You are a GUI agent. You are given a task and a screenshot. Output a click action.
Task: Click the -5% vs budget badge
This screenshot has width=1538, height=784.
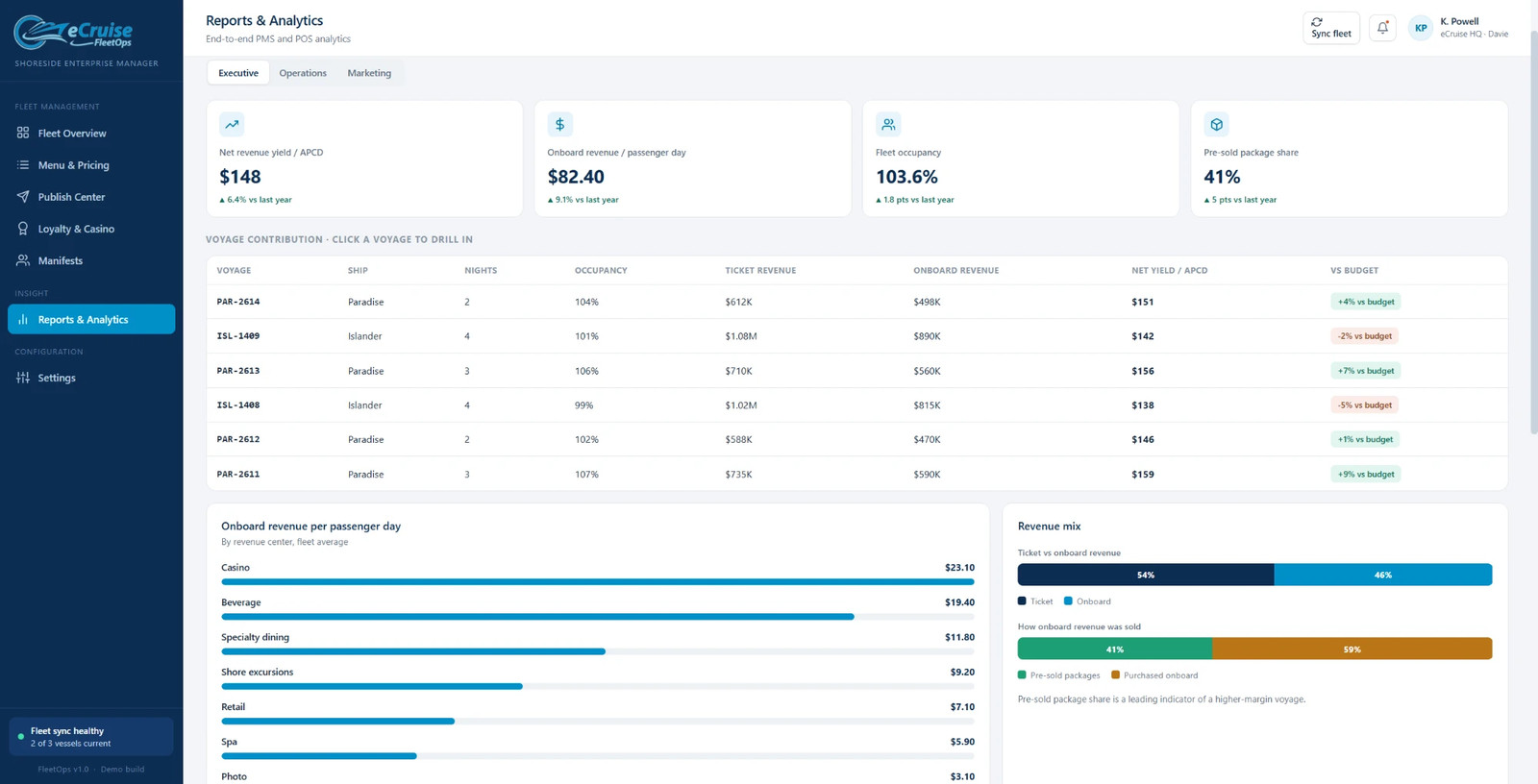[1365, 404]
